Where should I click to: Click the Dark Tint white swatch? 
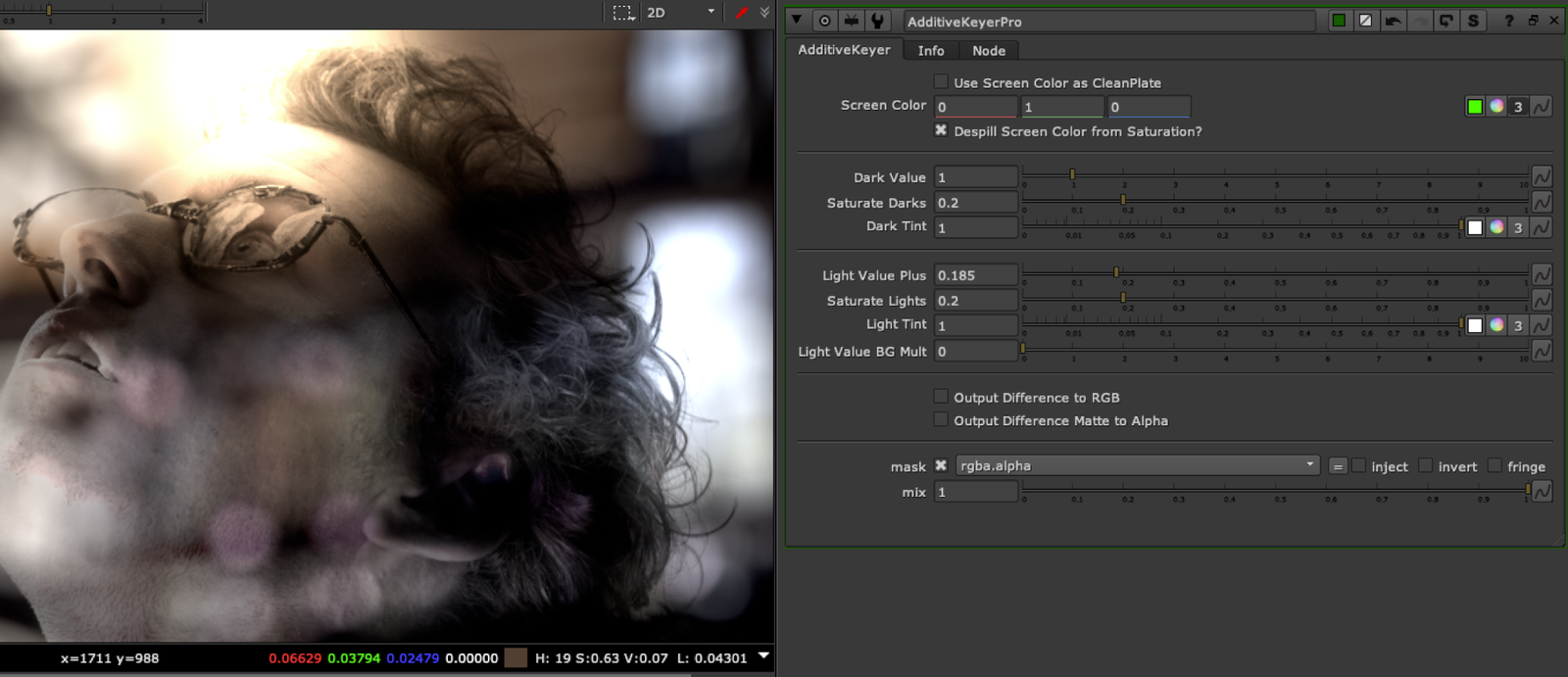pos(1475,227)
